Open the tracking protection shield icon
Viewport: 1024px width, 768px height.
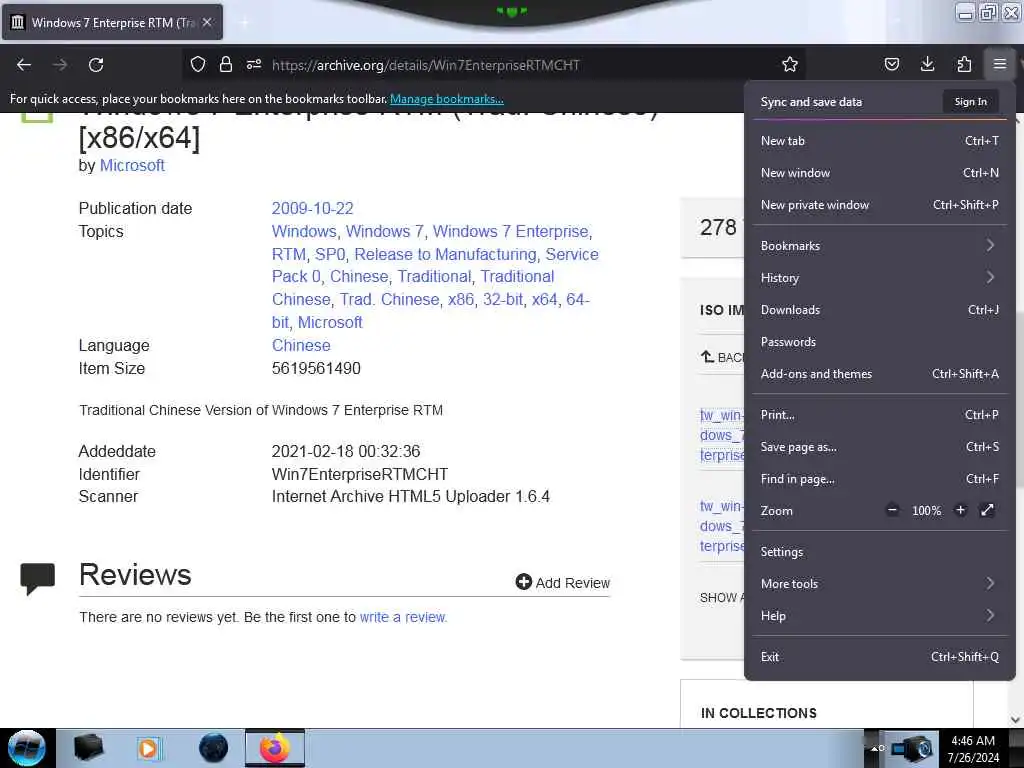(x=198, y=64)
